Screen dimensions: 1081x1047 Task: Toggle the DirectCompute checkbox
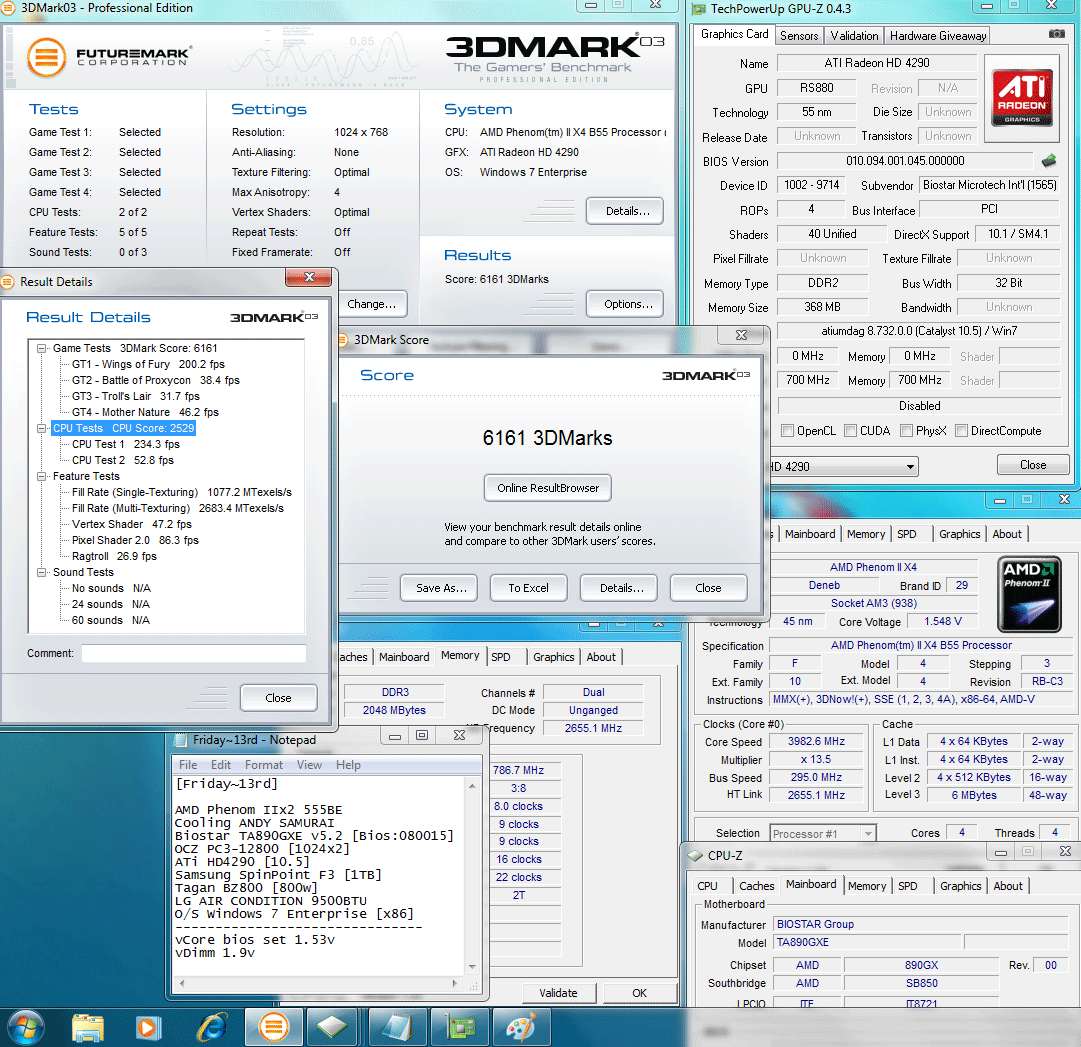coord(962,431)
